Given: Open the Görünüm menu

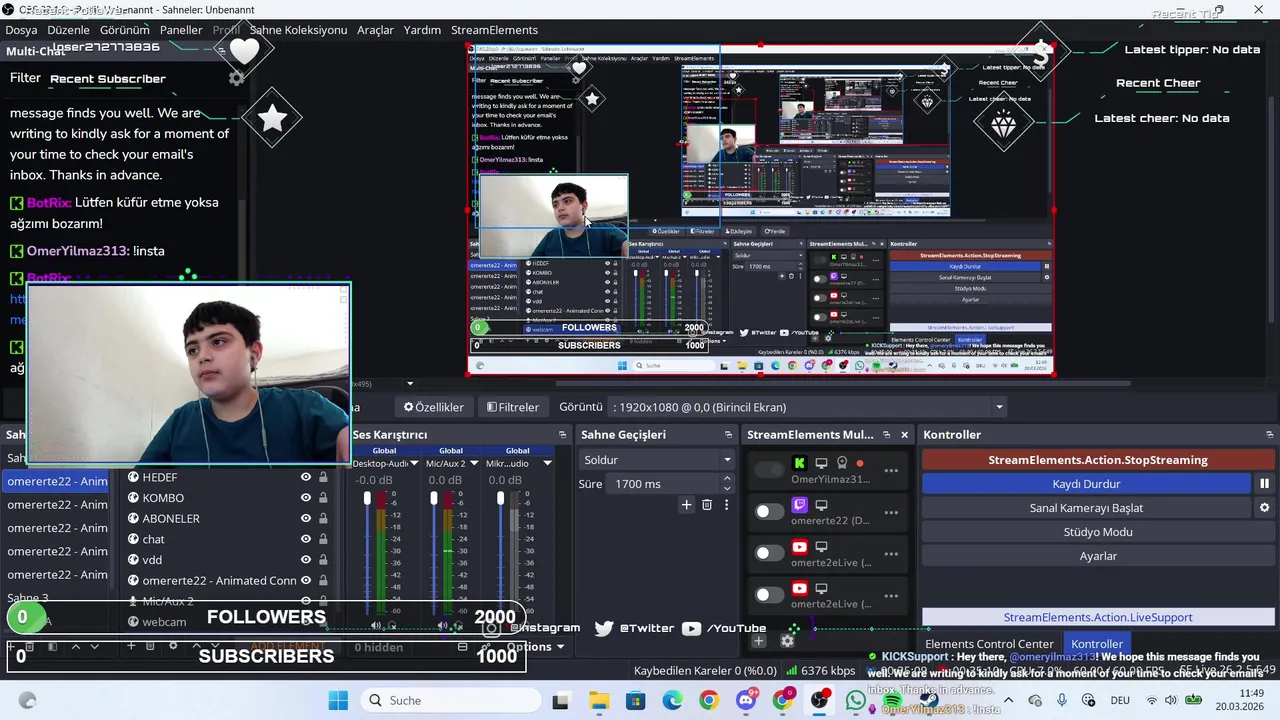Looking at the screenshot, I should tap(124, 30).
